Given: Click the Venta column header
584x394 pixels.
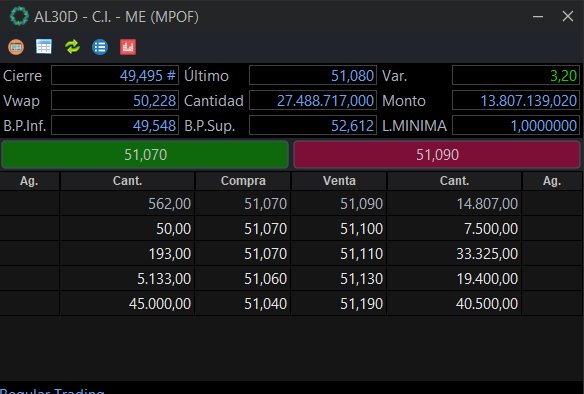Looking at the screenshot, I should click(339, 181).
